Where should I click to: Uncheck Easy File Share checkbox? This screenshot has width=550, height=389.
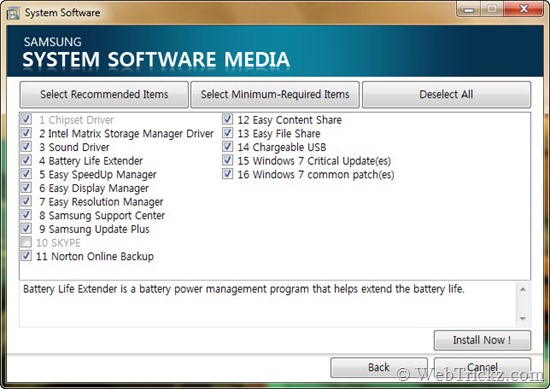click(227, 133)
